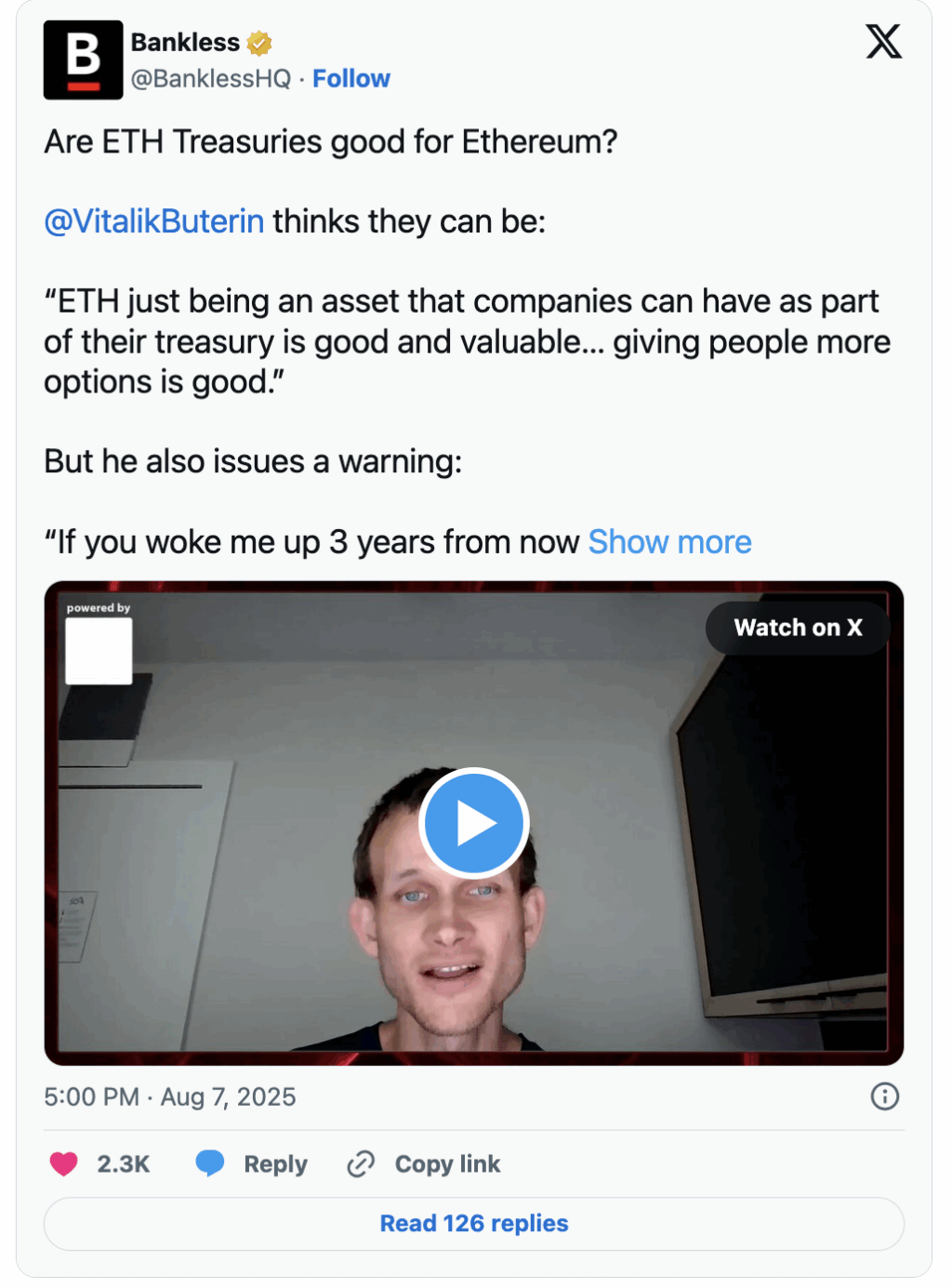Click the Bankless display name
Viewport: 952px width, 1288px height.
coord(185,43)
